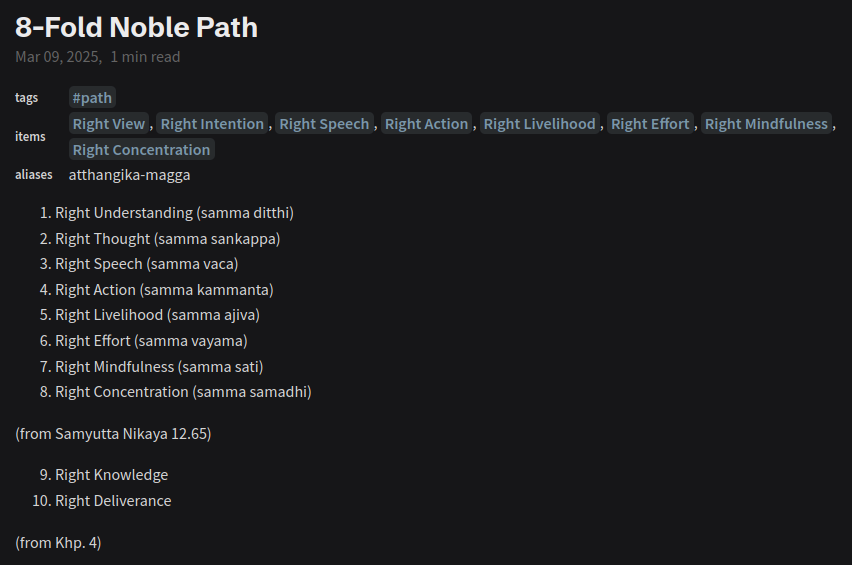
Task: Click the Right Speech link in items row
Action: coord(325,124)
